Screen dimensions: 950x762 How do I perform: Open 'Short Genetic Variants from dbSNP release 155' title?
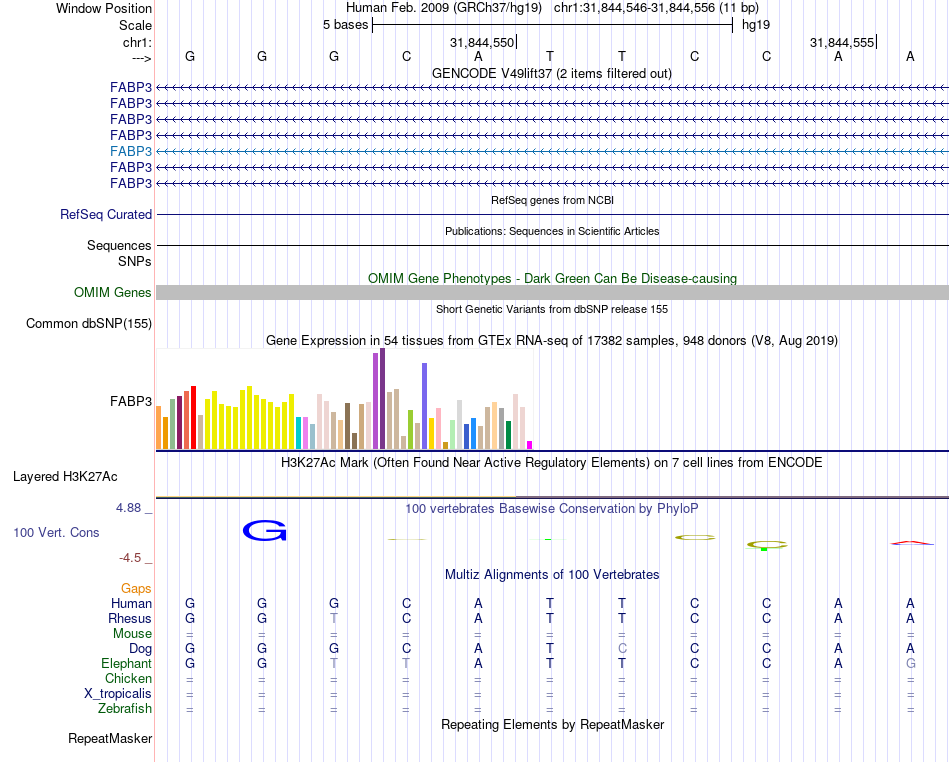tap(552, 309)
